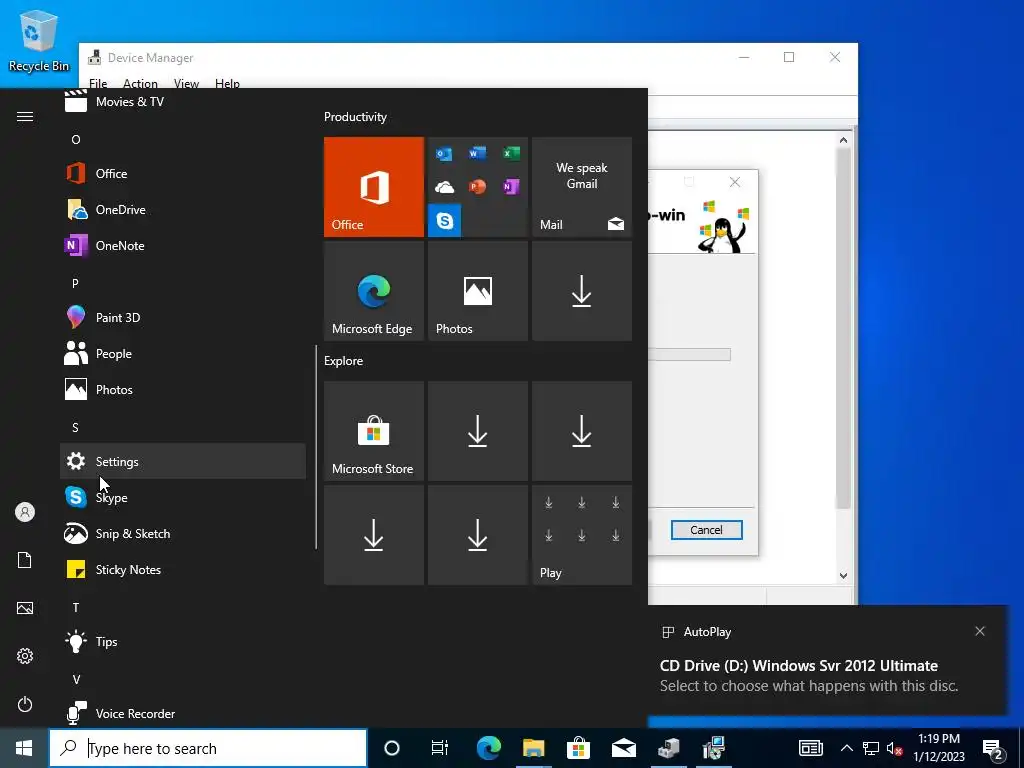The image size is (1024, 768).
Task: Click the Start menu tiles scrollbar
Action: coord(316,447)
